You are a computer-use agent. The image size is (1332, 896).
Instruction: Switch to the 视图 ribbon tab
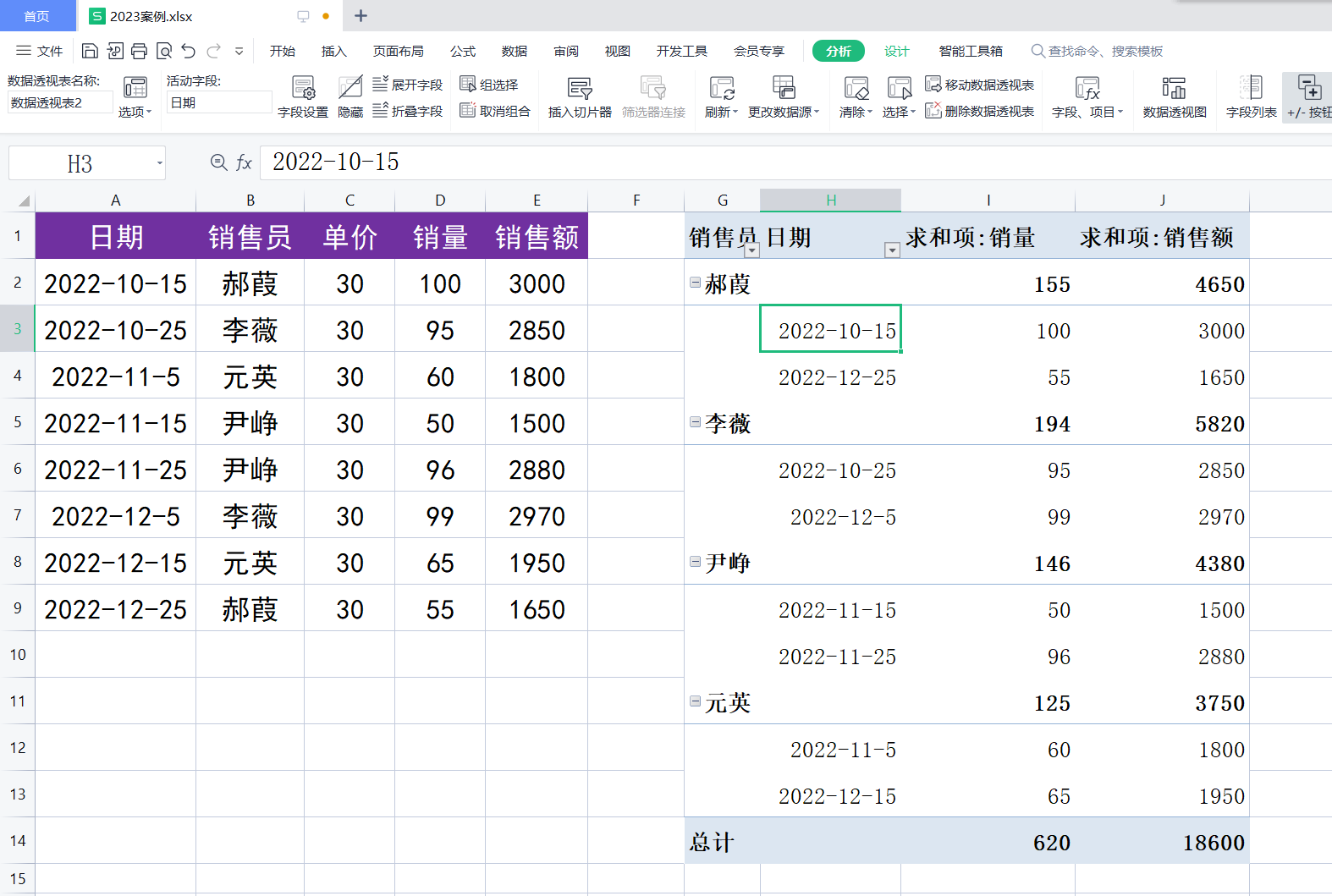tap(618, 51)
